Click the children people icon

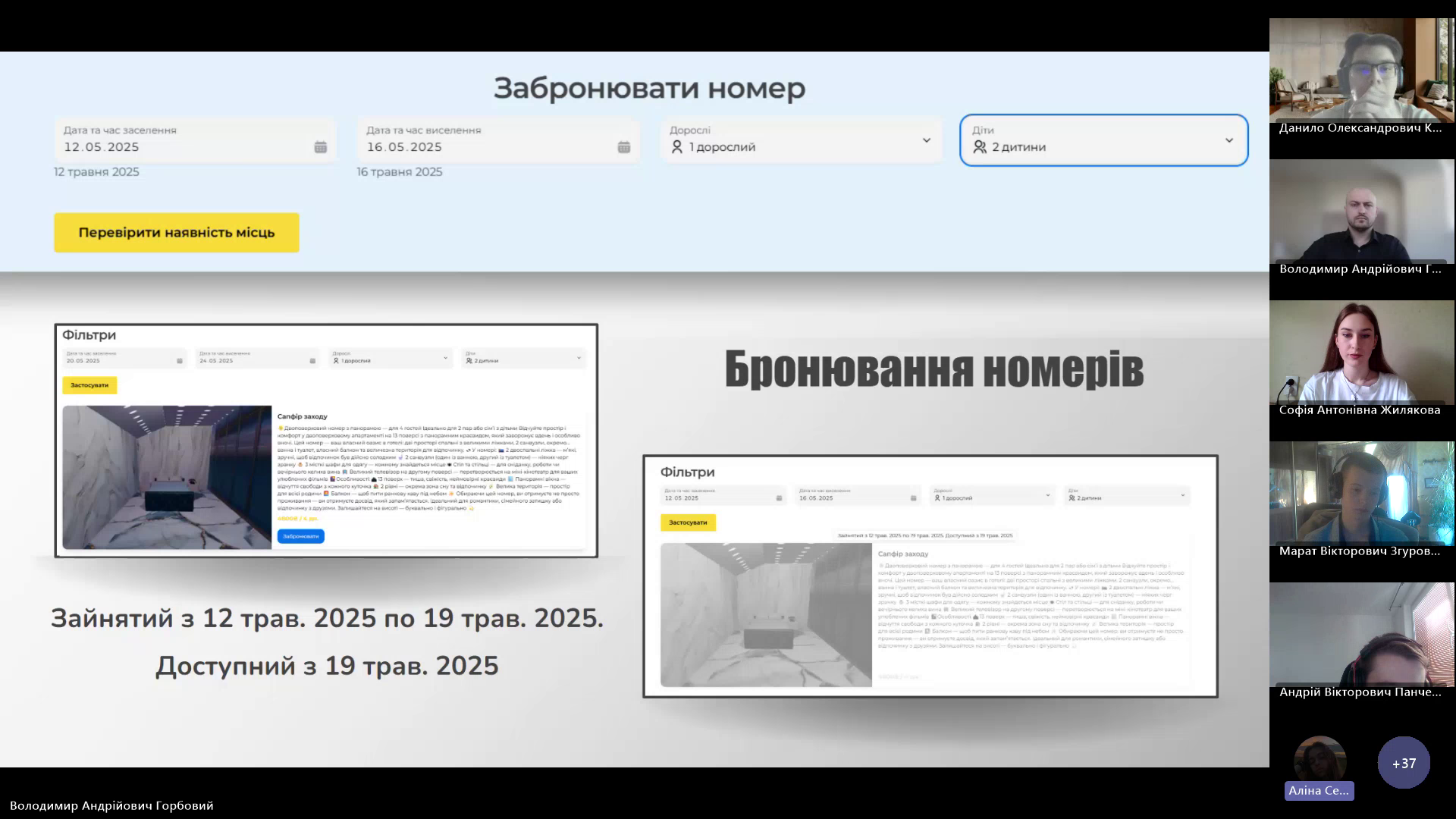(980, 147)
